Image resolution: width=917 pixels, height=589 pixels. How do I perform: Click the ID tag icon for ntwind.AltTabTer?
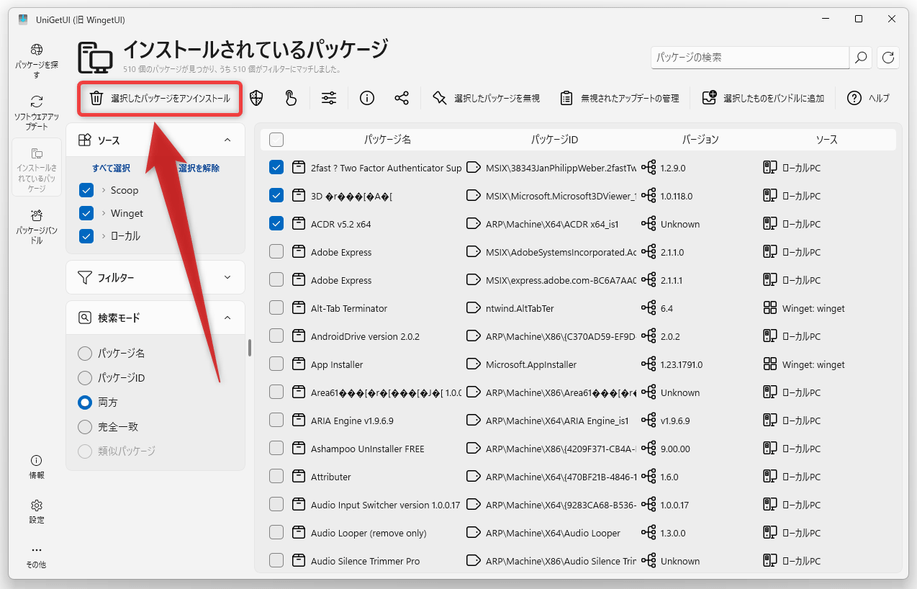tap(473, 308)
